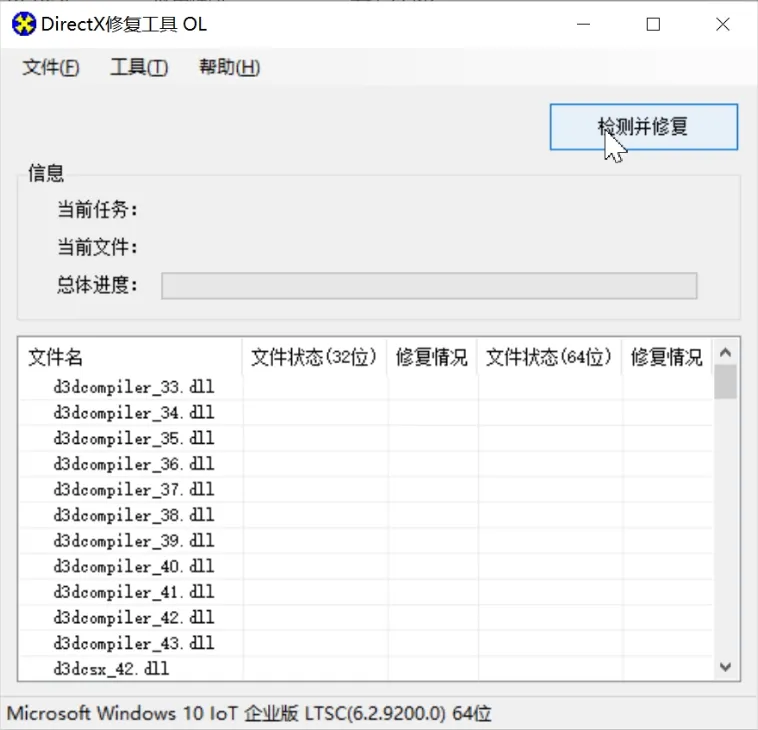The width and height of the screenshot is (758, 730).
Task: Click the 总体进度 progress bar
Action: point(429,286)
